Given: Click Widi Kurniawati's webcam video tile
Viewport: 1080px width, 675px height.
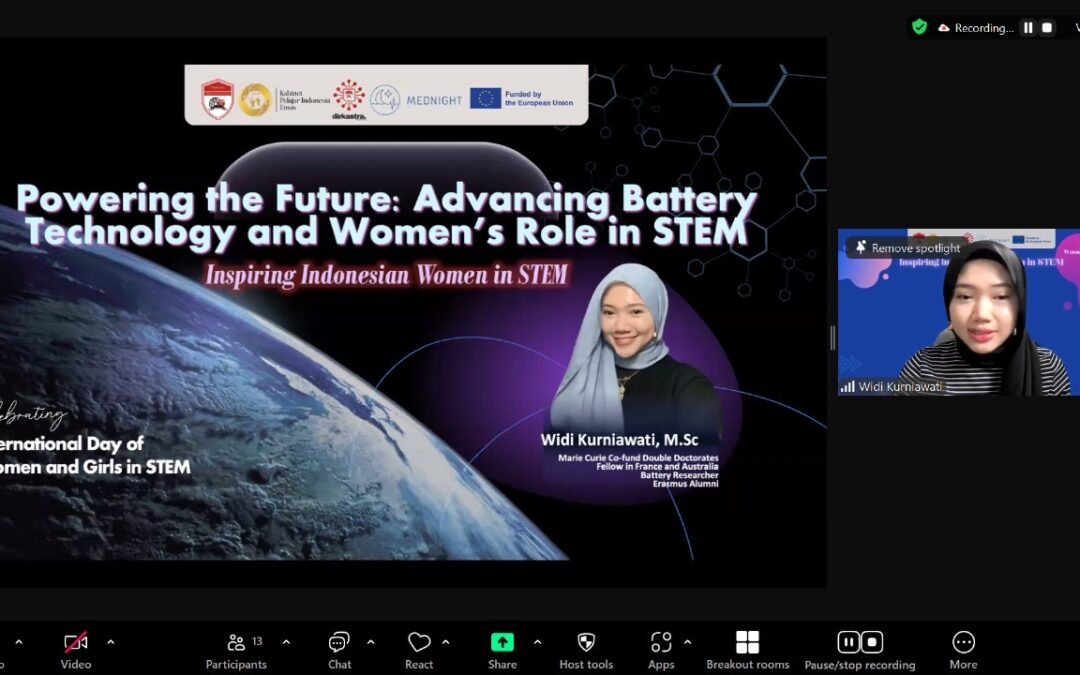Looking at the screenshot, I should (x=959, y=312).
